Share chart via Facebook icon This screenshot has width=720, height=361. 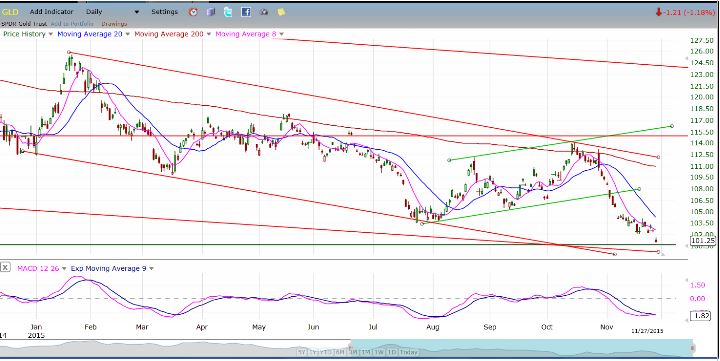pyautogui.click(x=246, y=12)
